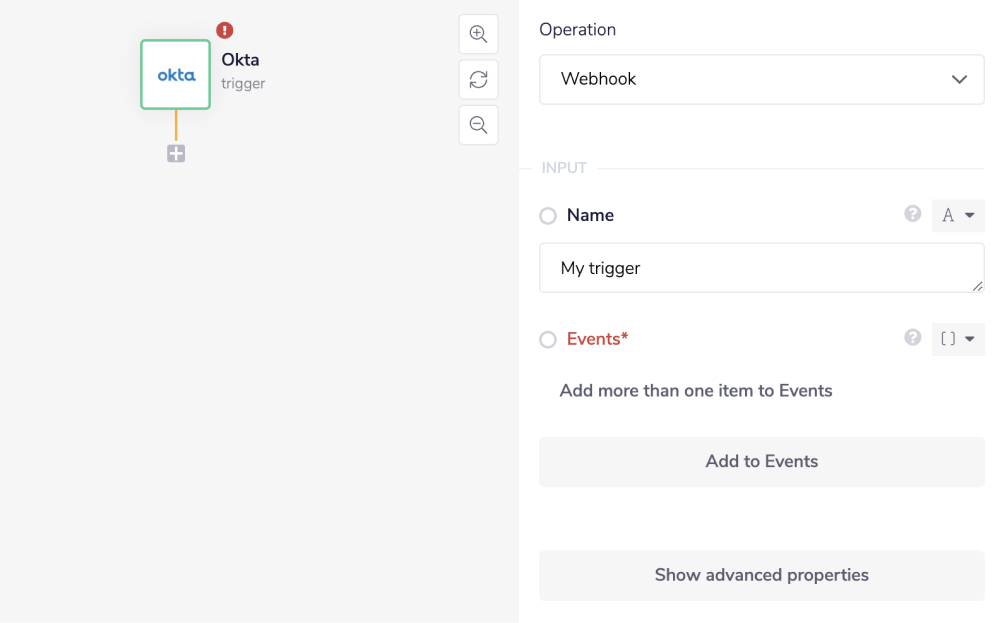Click the resize handle of the Name textarea

tap(979, 287)
